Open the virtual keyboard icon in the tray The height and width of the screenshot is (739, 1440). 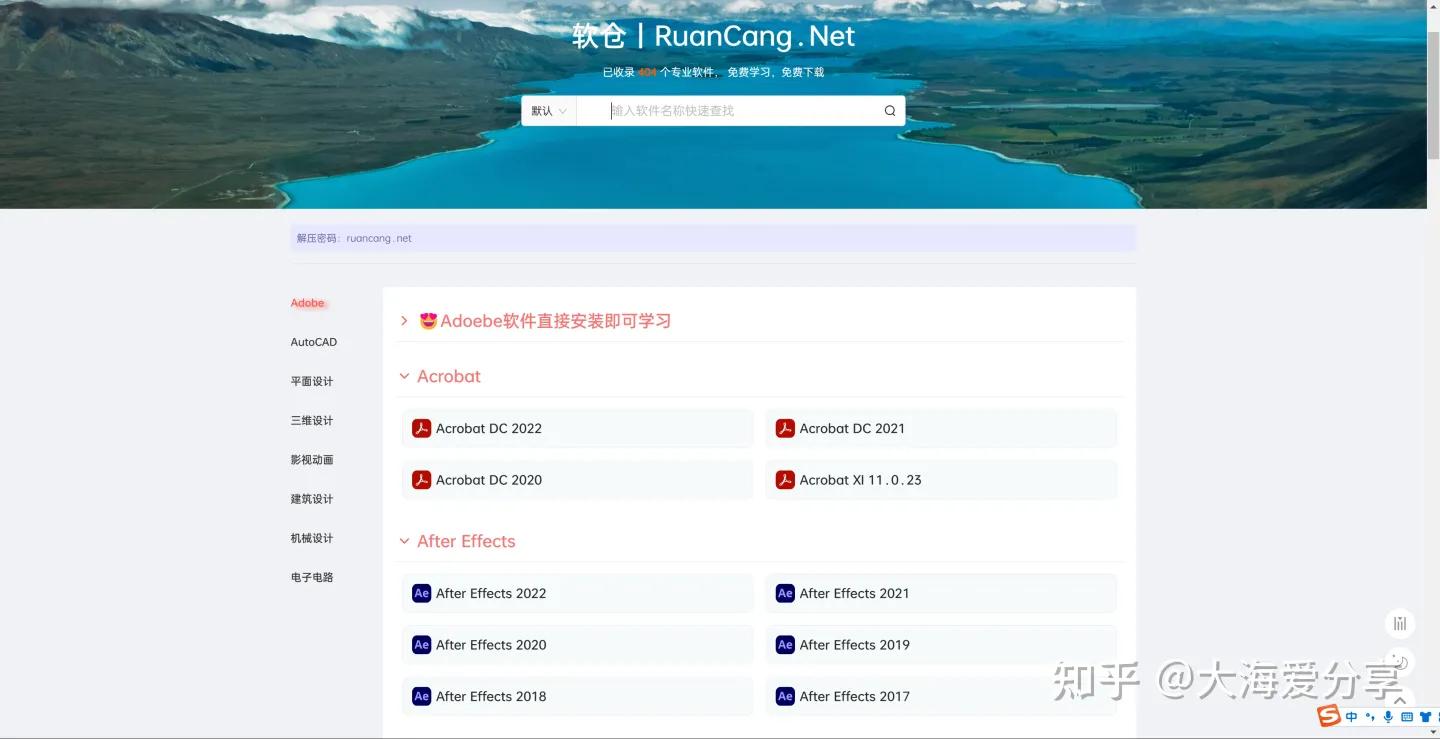1407,717
